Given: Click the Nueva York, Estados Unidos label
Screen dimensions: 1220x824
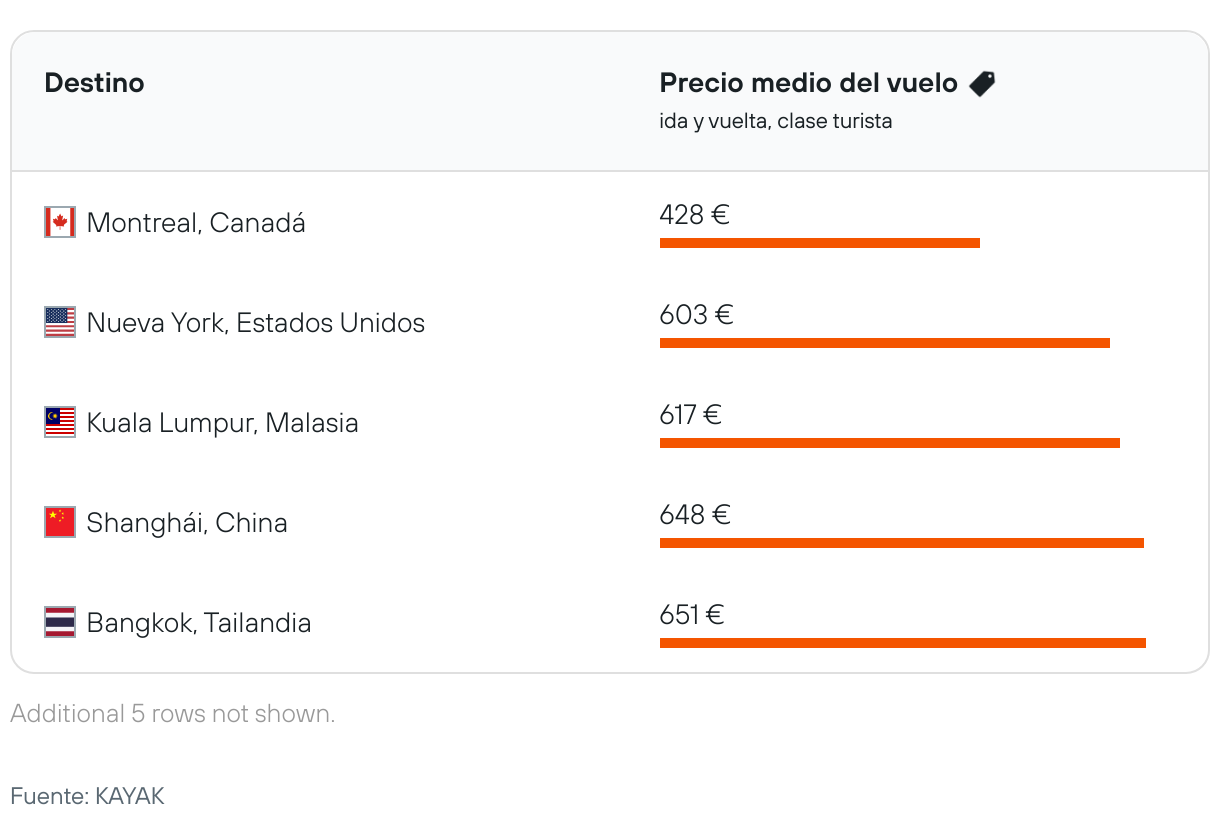Looking at the screenshot, I should [255, 323].
